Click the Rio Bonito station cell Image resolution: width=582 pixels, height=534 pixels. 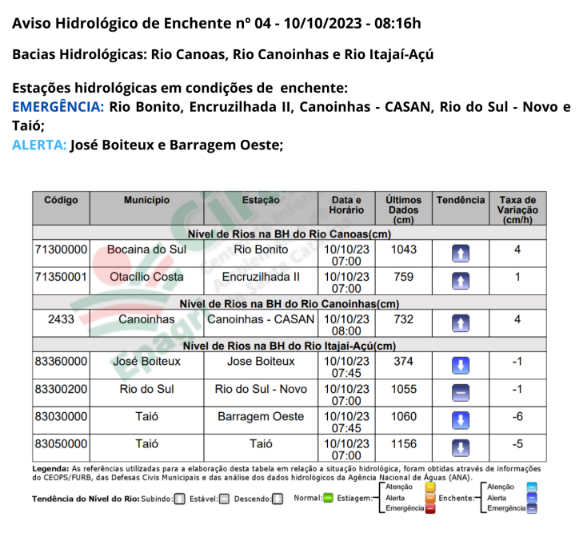261,254
